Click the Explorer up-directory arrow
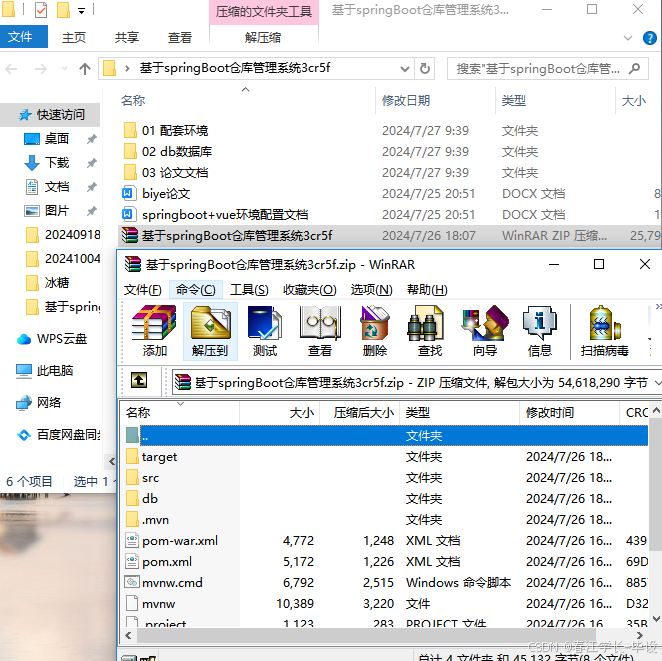Image resolution: width=662 pixels, height=661 pixels. (85, 68)
